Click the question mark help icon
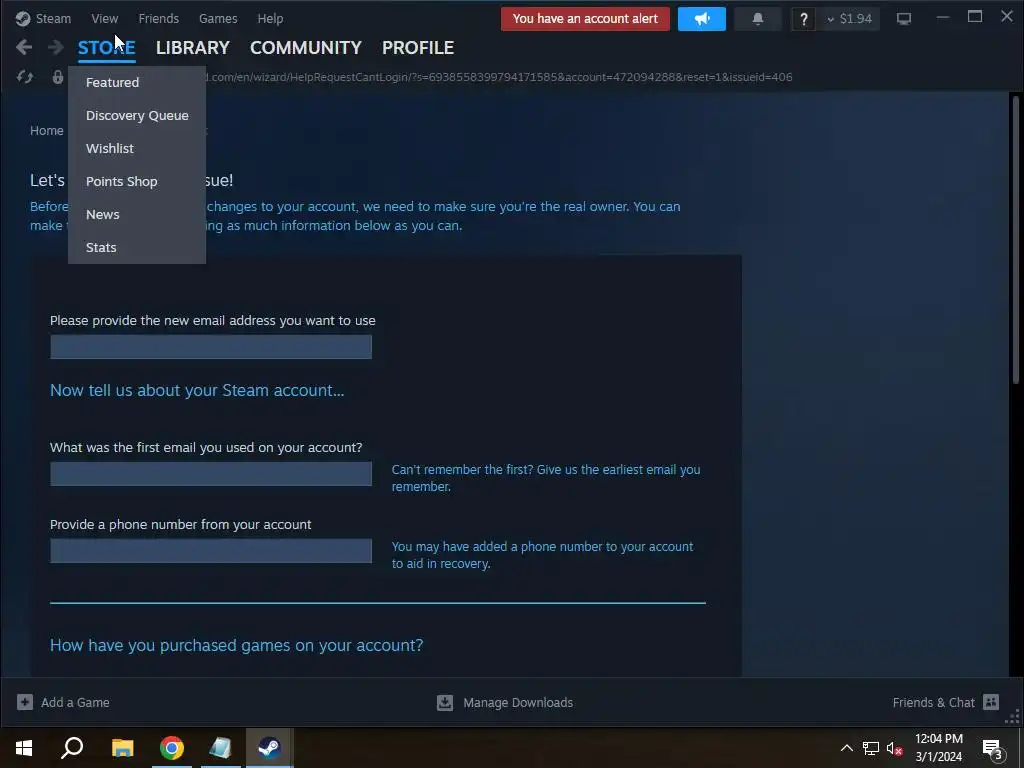1024x768 pixels. click(803, 19)
